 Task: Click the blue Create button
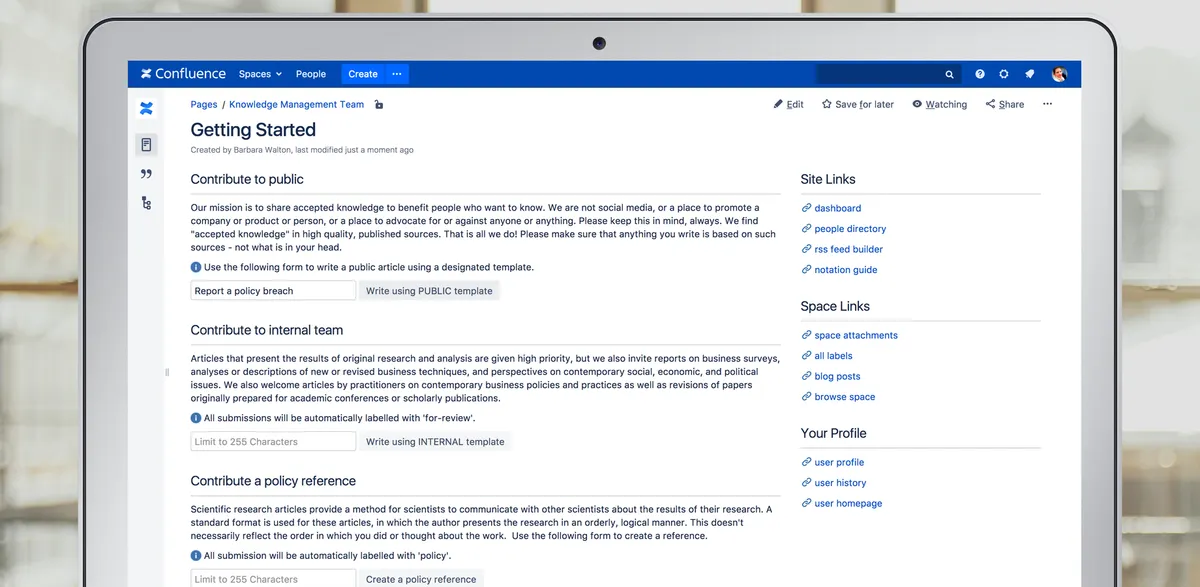tap(363, 74)
